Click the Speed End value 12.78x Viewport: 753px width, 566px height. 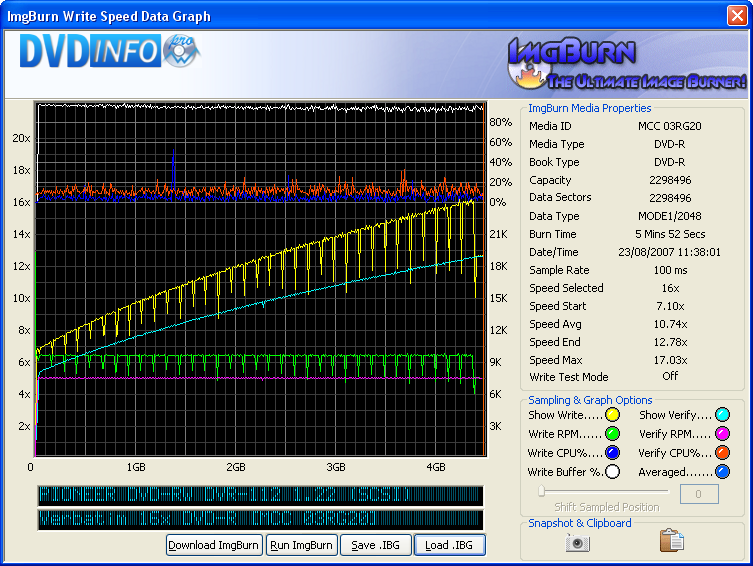click(670, 342)
